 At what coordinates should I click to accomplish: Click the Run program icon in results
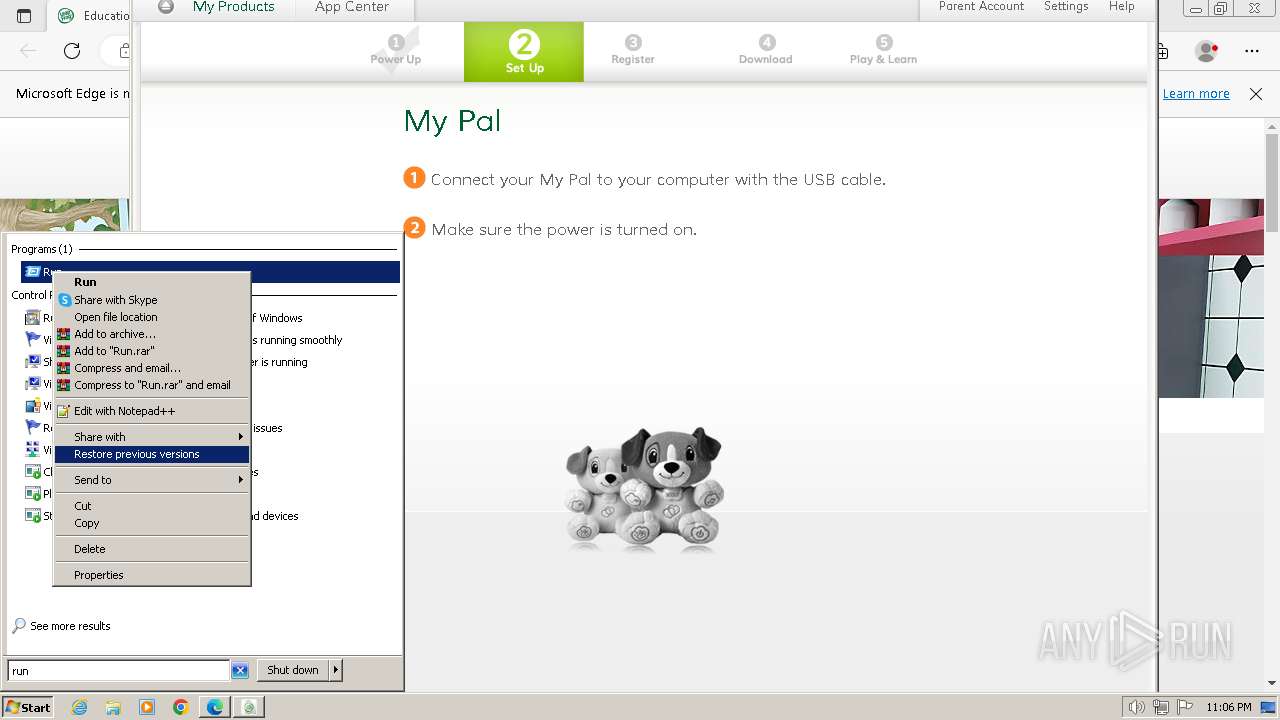[32, 272]
